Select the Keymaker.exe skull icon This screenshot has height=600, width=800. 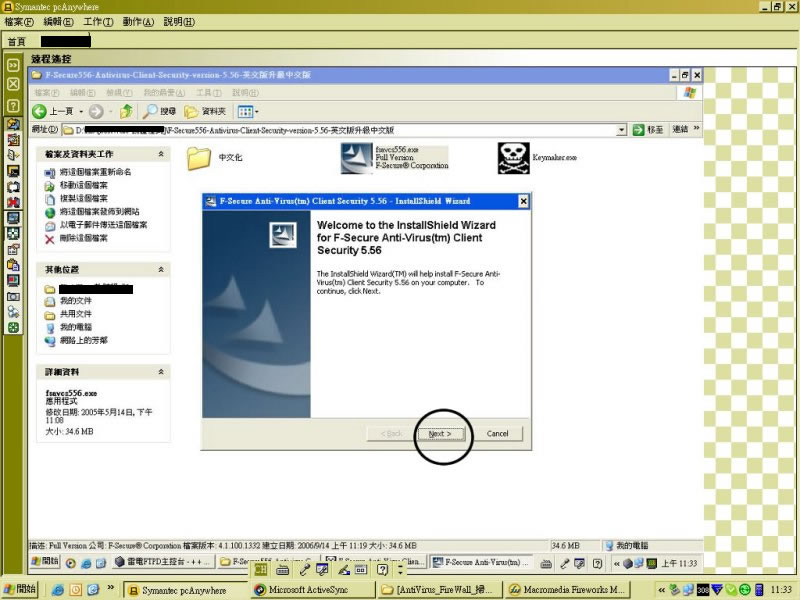pos(513,158)
